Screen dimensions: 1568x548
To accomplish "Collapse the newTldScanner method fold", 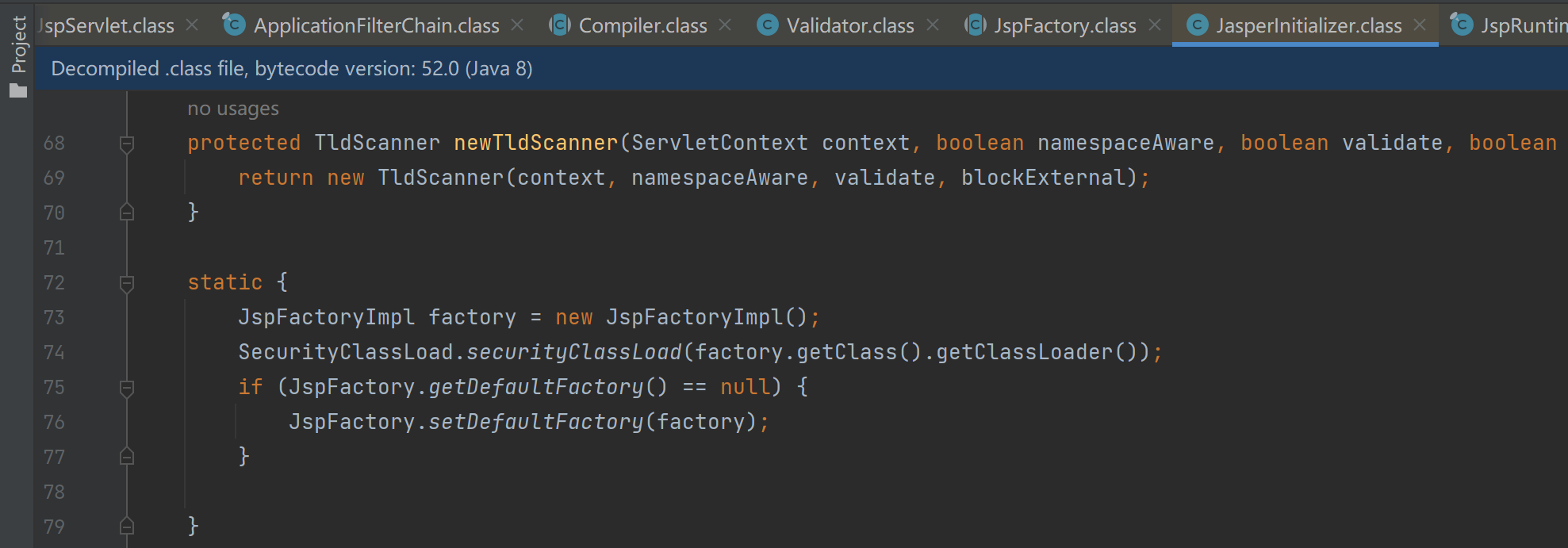I will coord(126,144).
